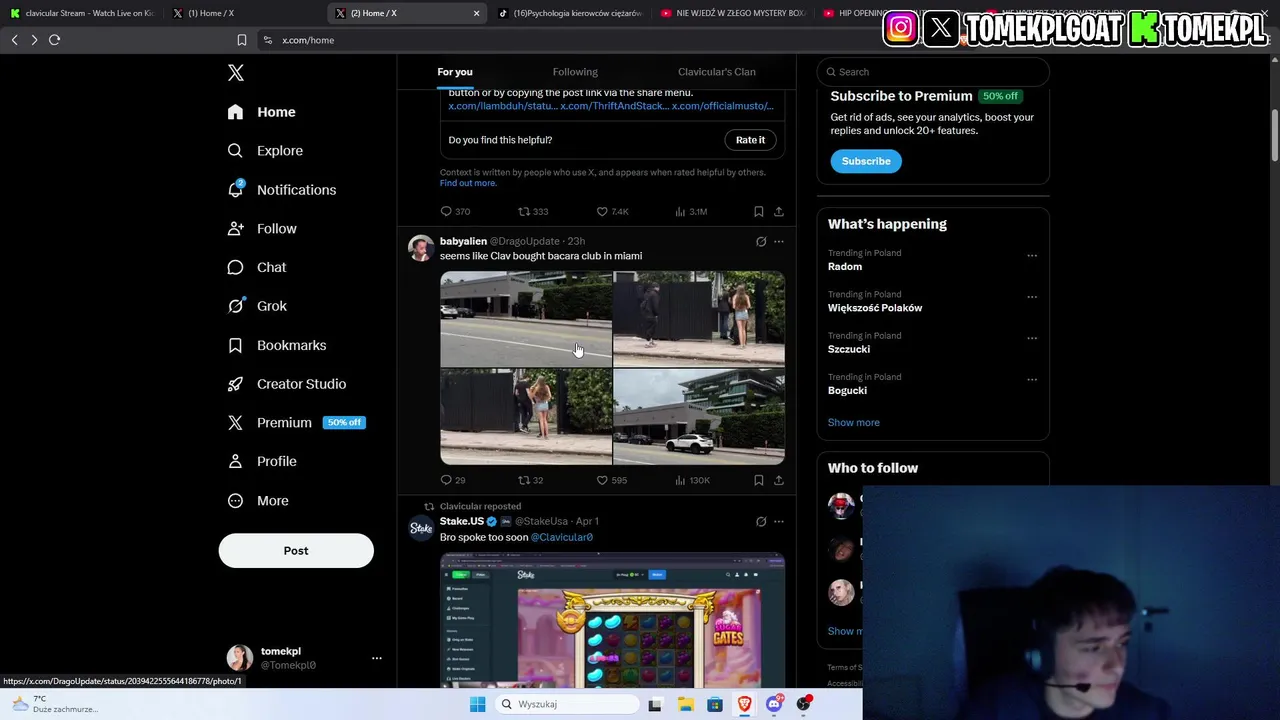Viewport: 1280px width, 720px height.
Task: Open options dots for Szczucki trend
Action: [x=1032, y=338]
